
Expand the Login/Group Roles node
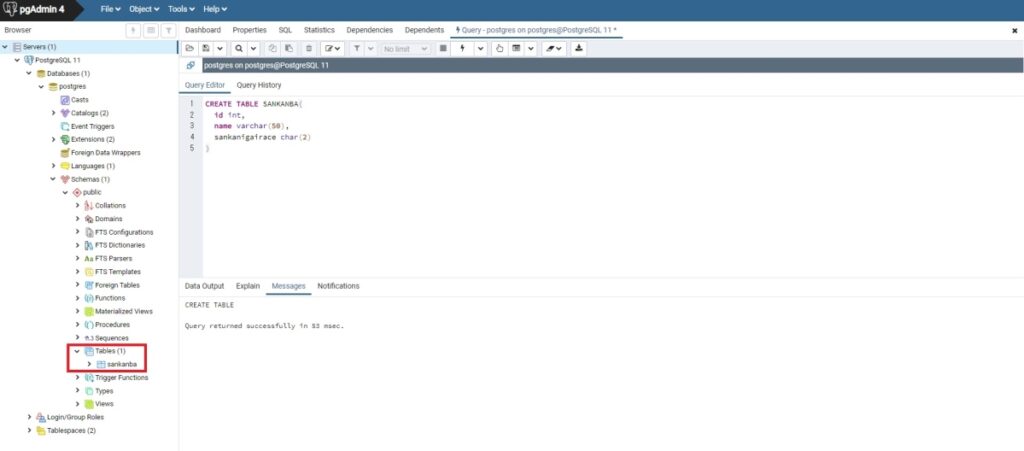click(29, 417)
